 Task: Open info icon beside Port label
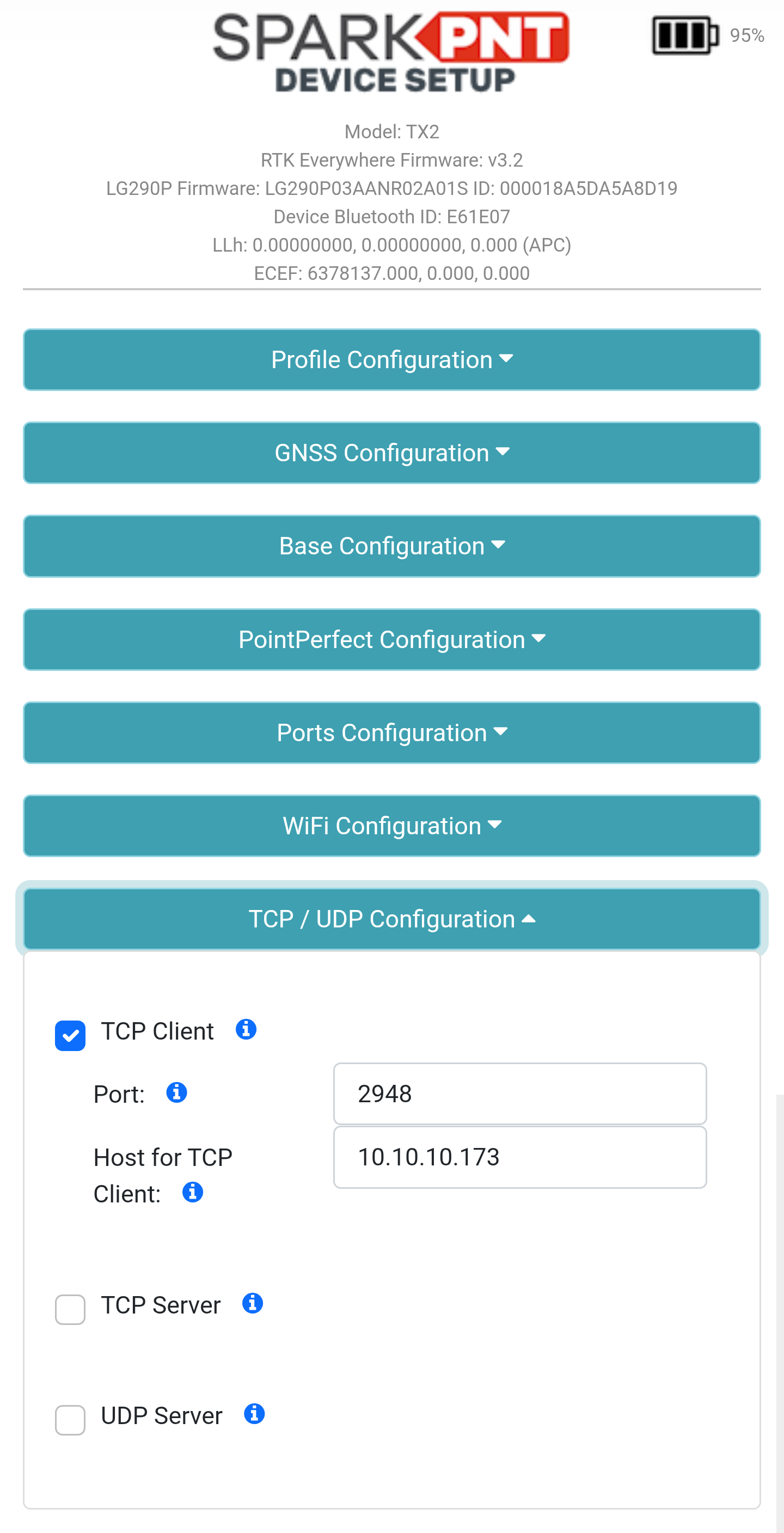(x=176, y=1092)
